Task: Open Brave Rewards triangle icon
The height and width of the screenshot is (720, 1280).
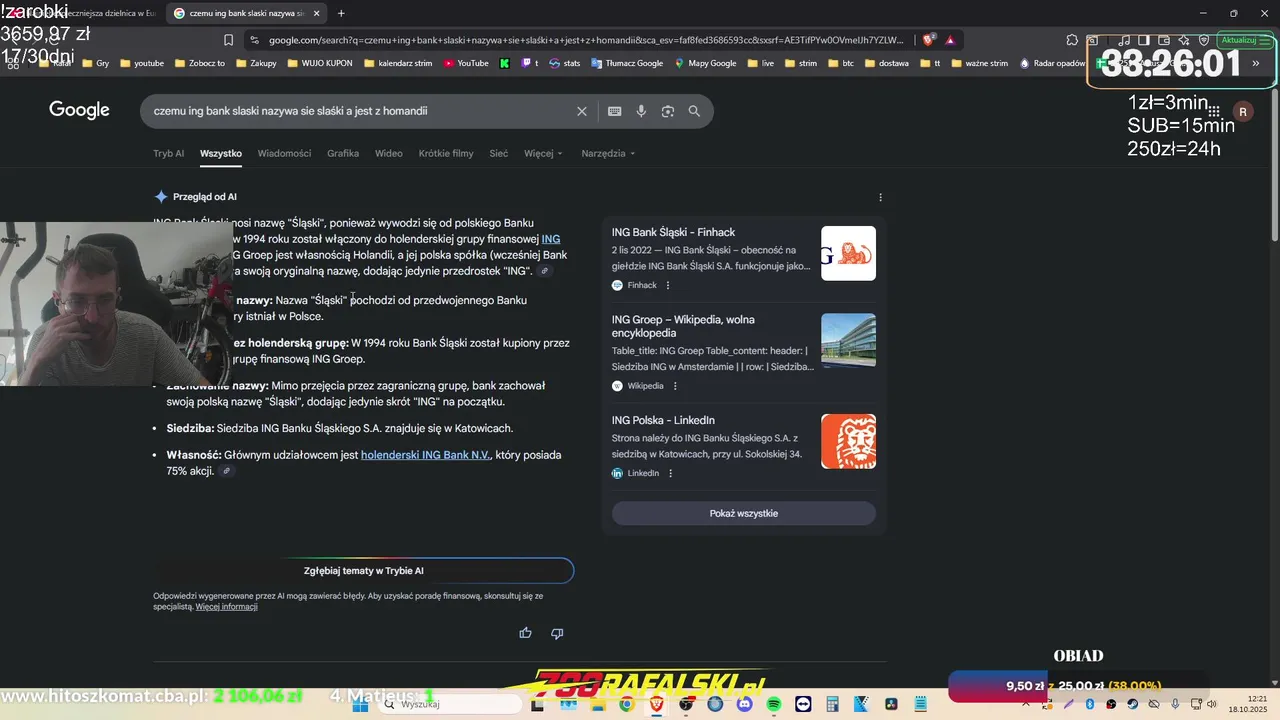Action: pyautogui.click(x=950, y=40)
